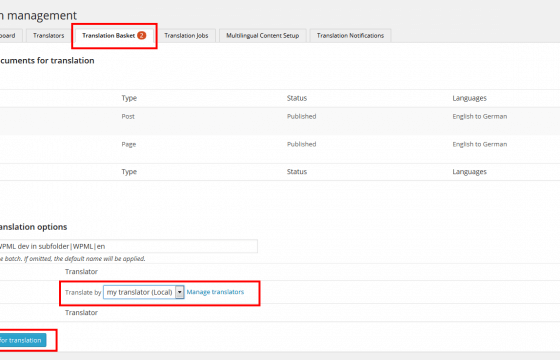Image resolution: width=560 pixels, height=360 pixels.
Task: Click the basket count badge 2
Action: click(142, 35)
